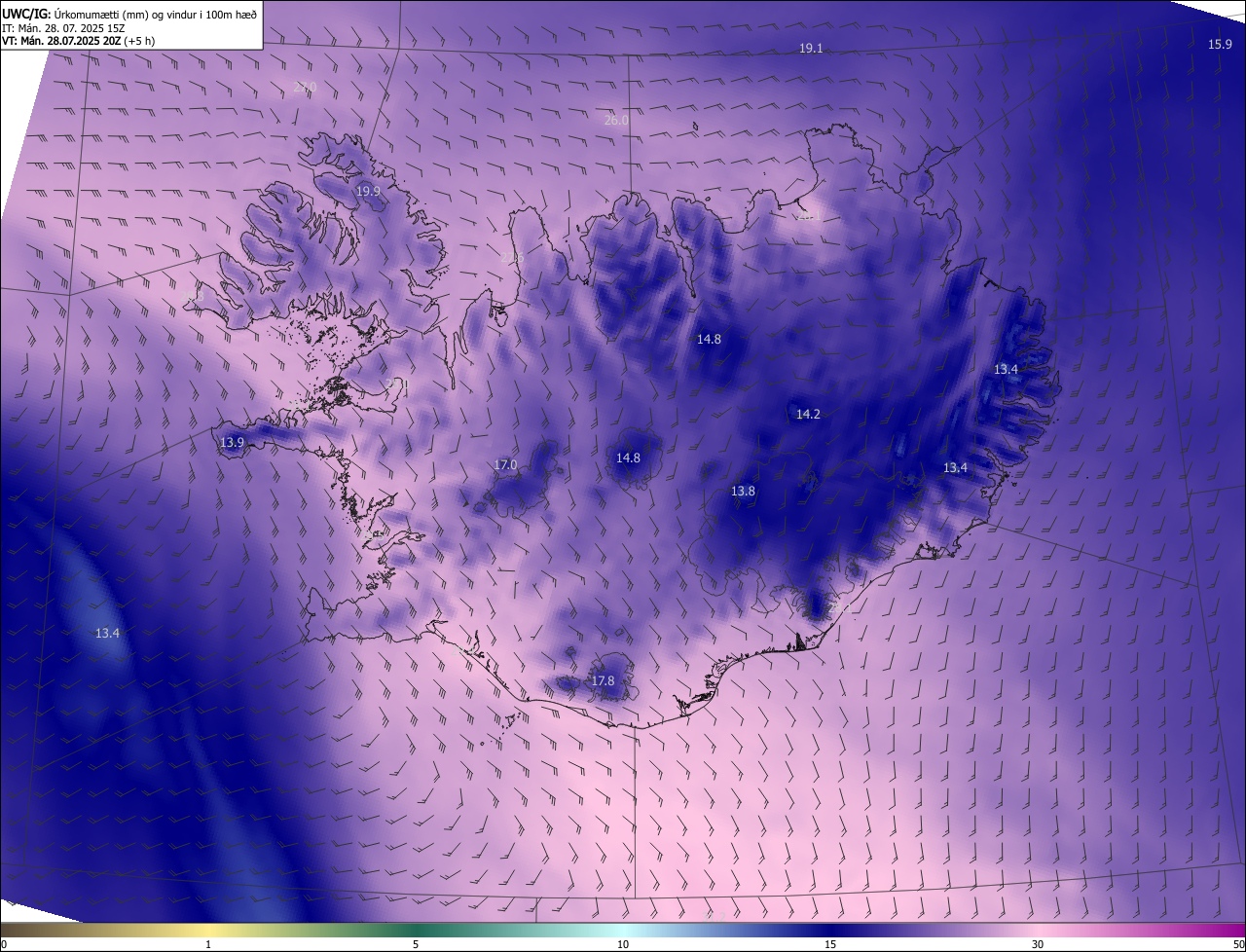Click the 17.8 value label

coord(603,681)
